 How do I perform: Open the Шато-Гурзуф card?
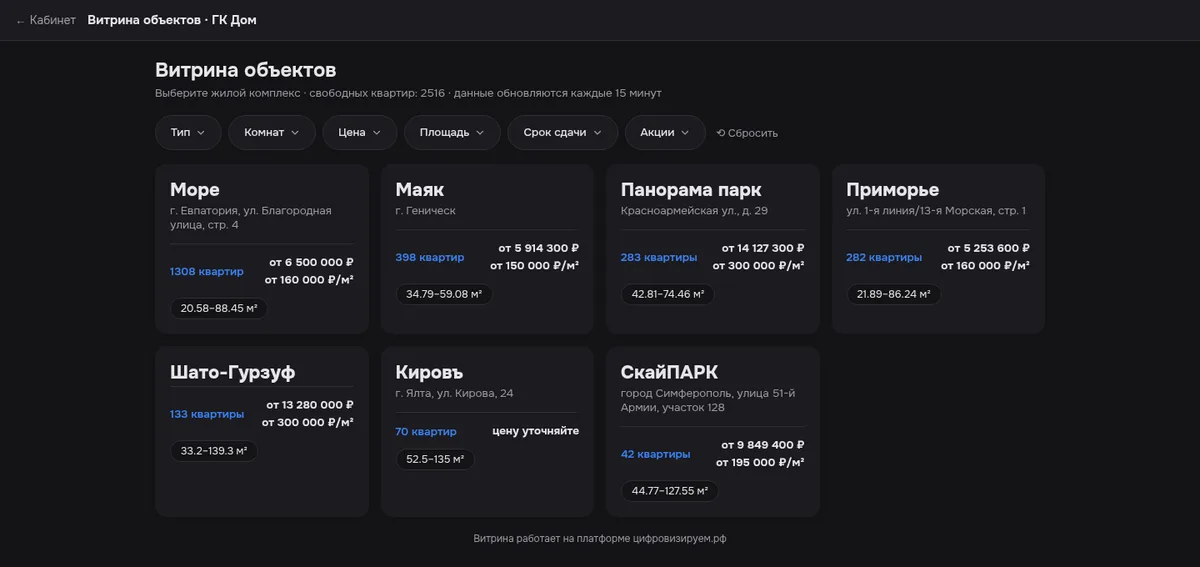262,431
